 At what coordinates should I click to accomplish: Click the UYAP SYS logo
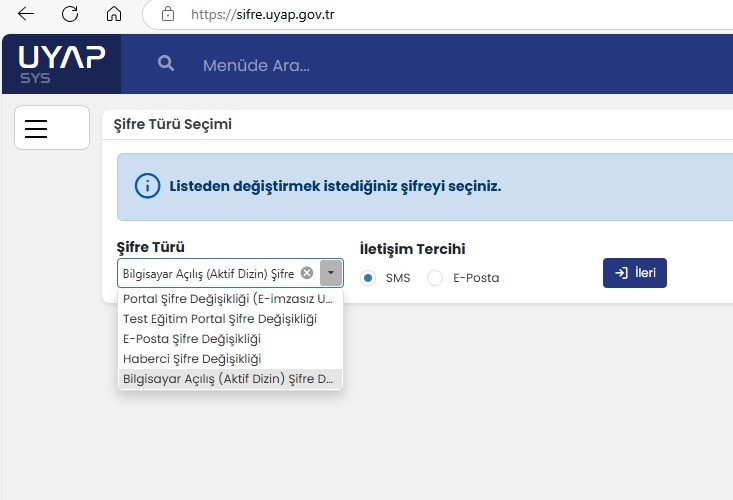coord(61,64)
